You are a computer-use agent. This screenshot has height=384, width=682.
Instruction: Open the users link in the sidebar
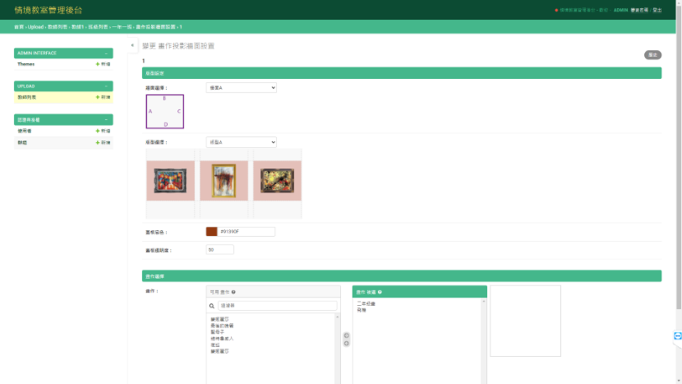pyautogui.click(x=24, y=130)
